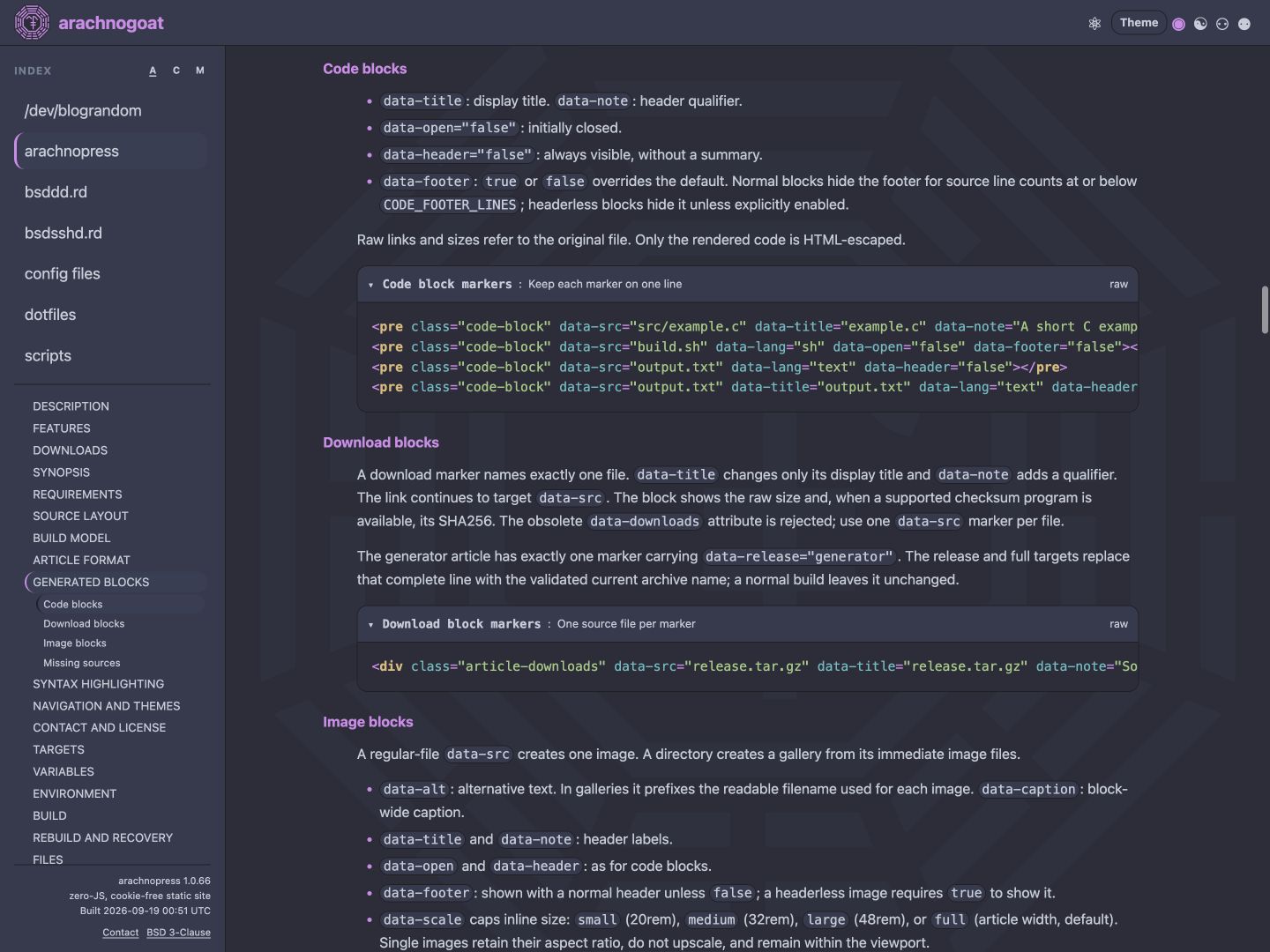Screen dimensions: 1270x952
Task: Click the 'CODE_FOOTER_LINES' inline code
Action: pyautogui.click(x=450, y=205)
